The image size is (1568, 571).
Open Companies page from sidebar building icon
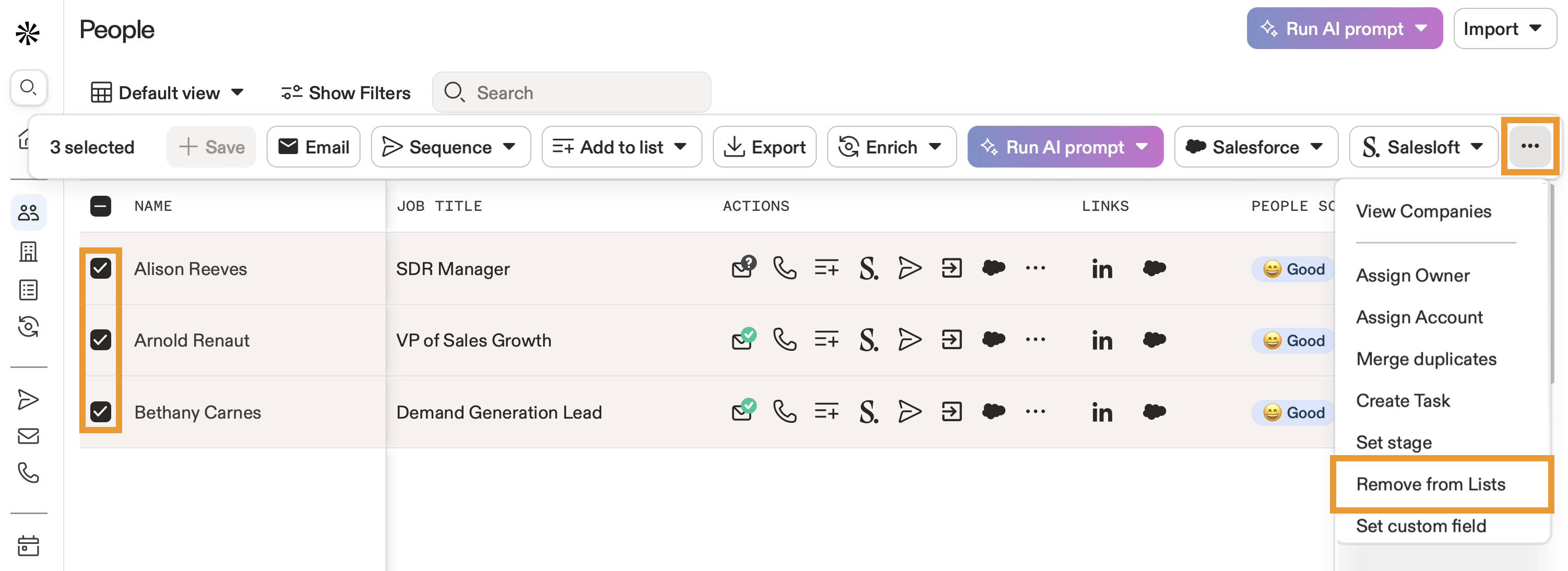click(28, 252)
